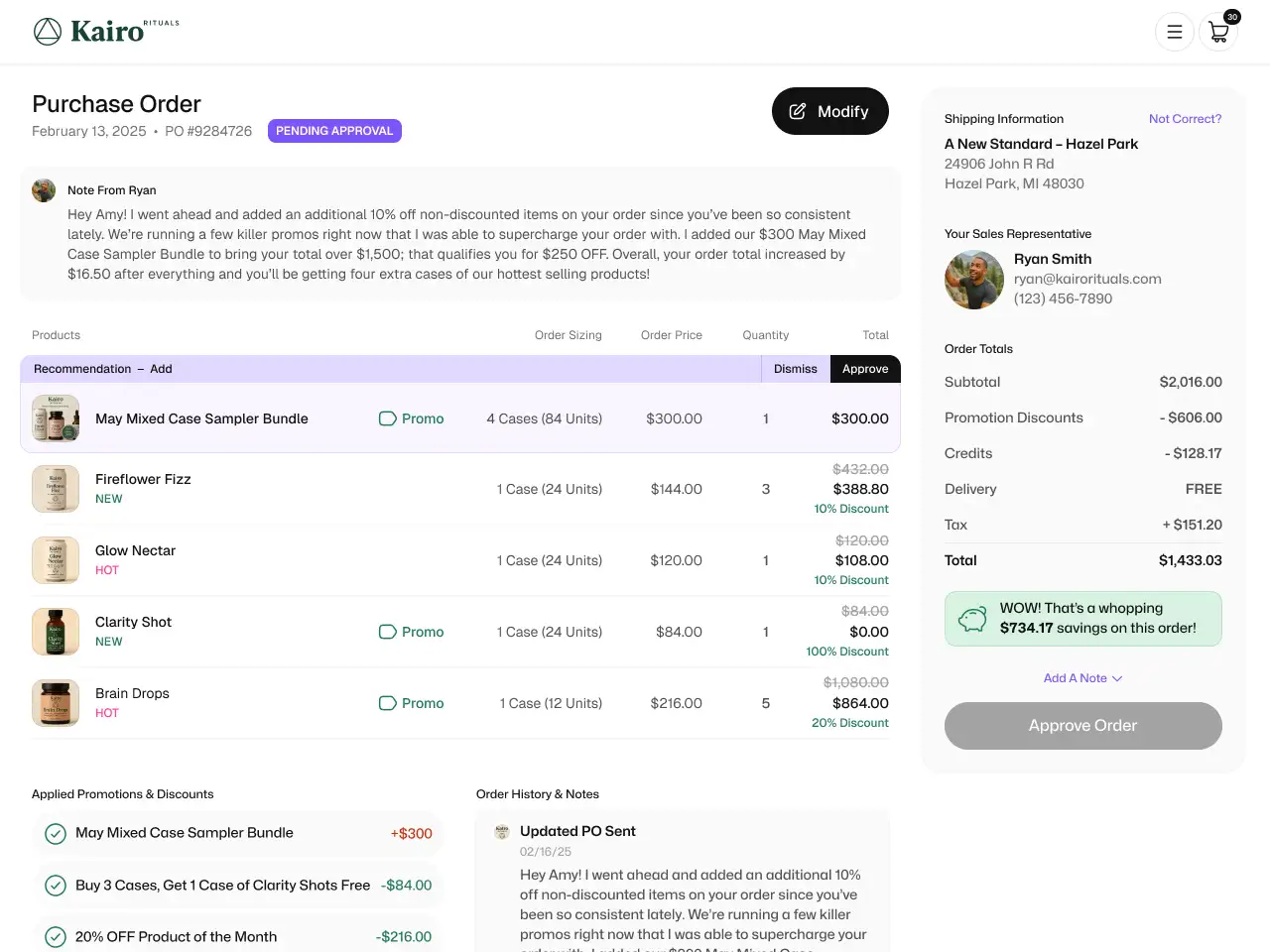The width and height of the screenshot is (1270, 952).
Task: Click the Kairo Rituals logo
Action: pos(106,31)
